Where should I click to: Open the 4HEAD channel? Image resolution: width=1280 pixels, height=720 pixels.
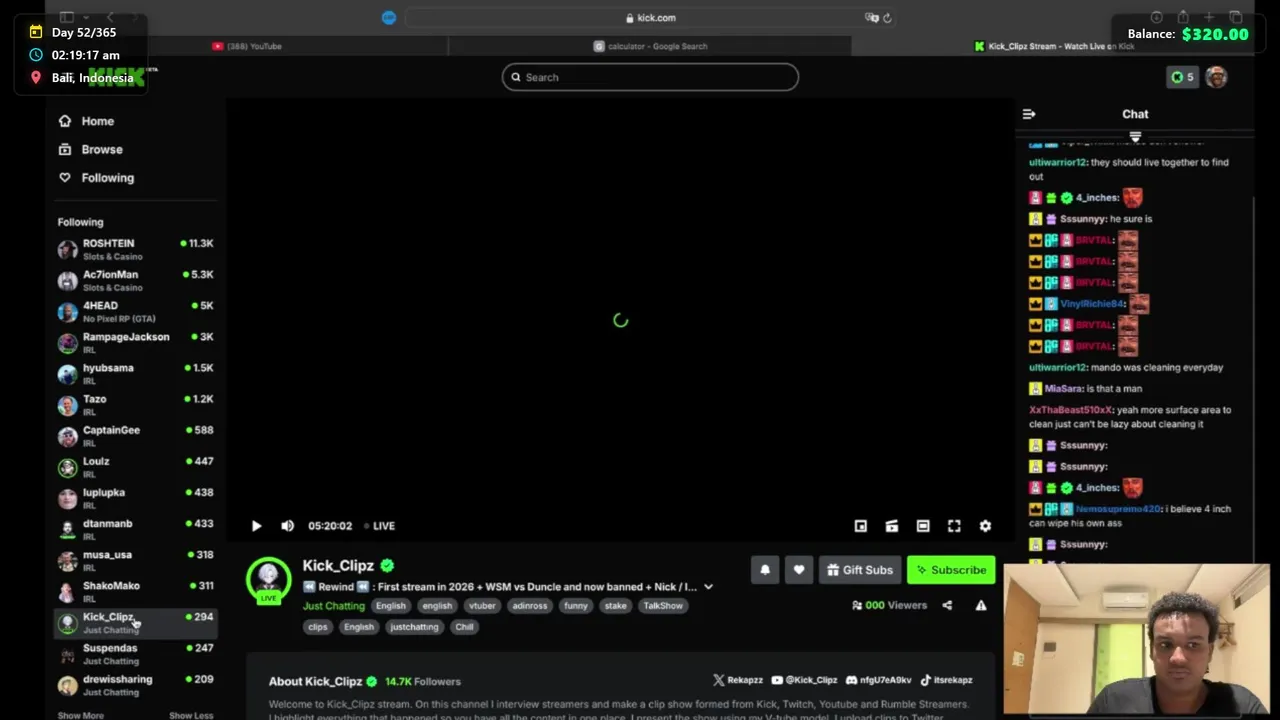point(135,311)
